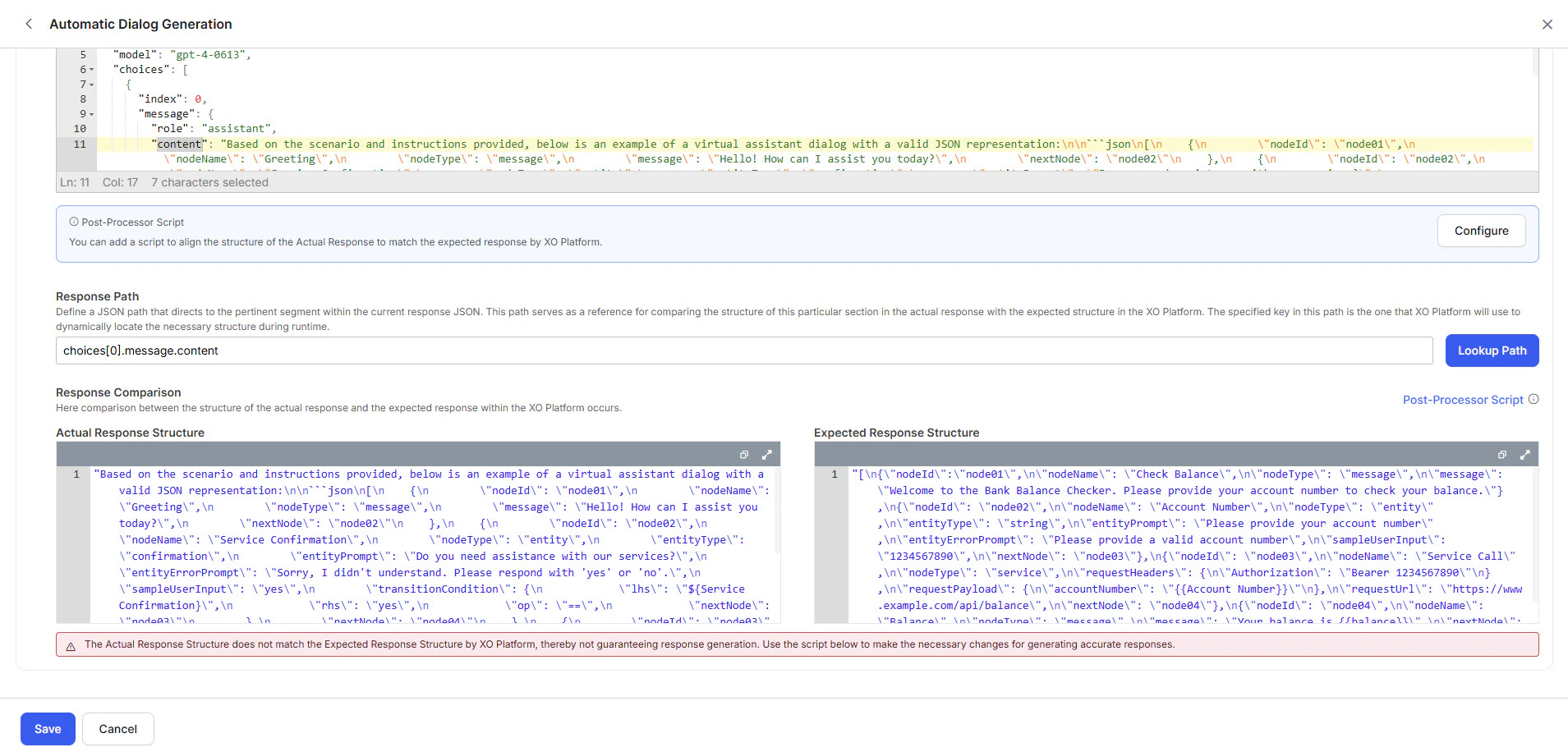Click line number 11 in the gutter

[x=80, y=144]
